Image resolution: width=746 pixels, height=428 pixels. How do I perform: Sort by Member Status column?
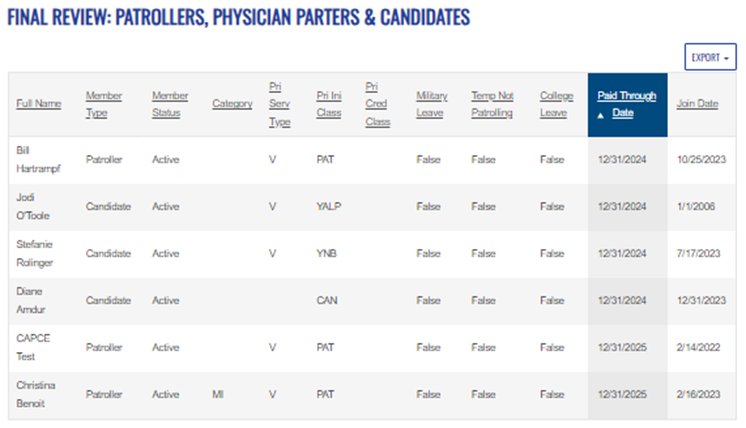170,103
